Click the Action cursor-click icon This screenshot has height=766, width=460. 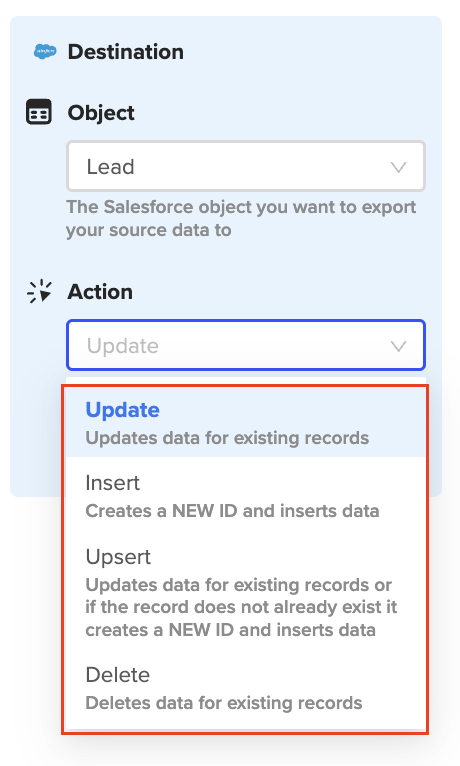tap(39, 291)
